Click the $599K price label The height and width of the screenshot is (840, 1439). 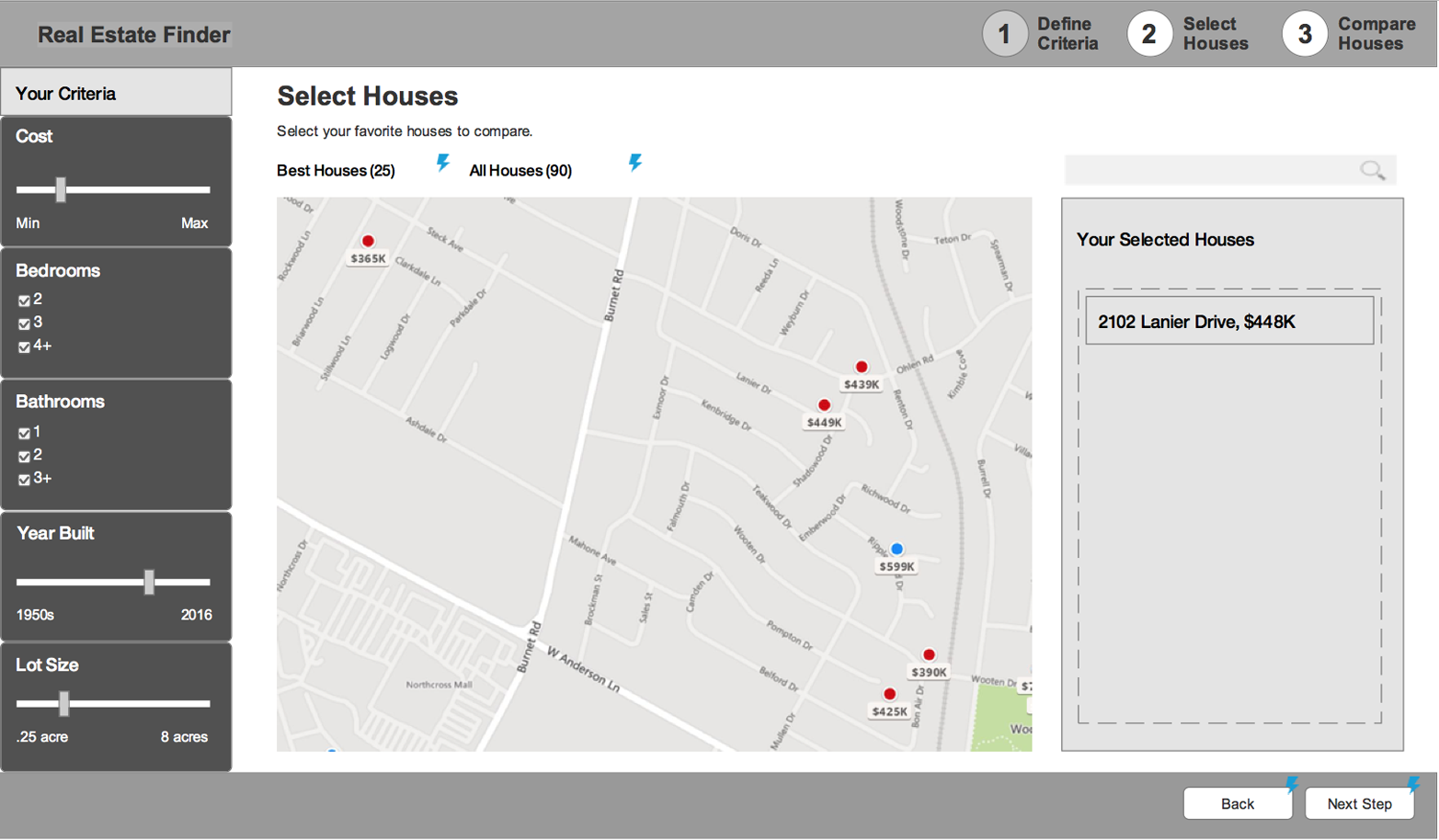pos(897,567)
